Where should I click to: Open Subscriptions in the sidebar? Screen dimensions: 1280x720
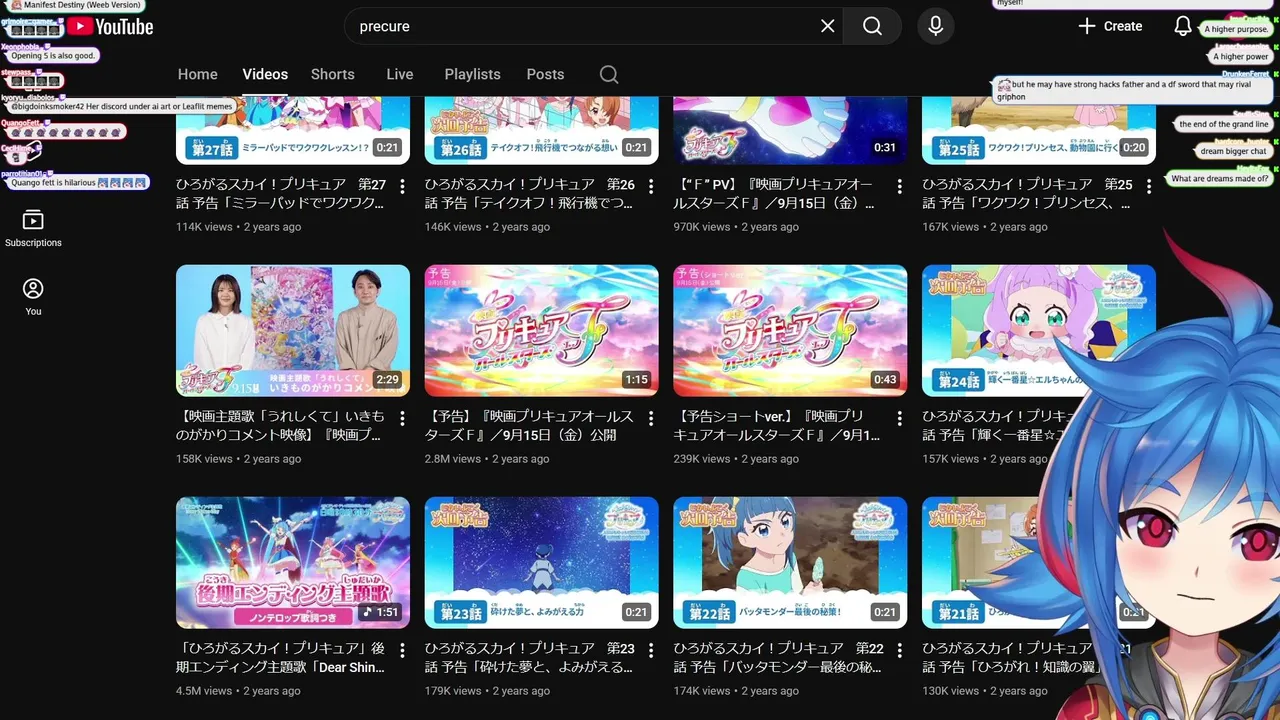[x=33, y=229]
